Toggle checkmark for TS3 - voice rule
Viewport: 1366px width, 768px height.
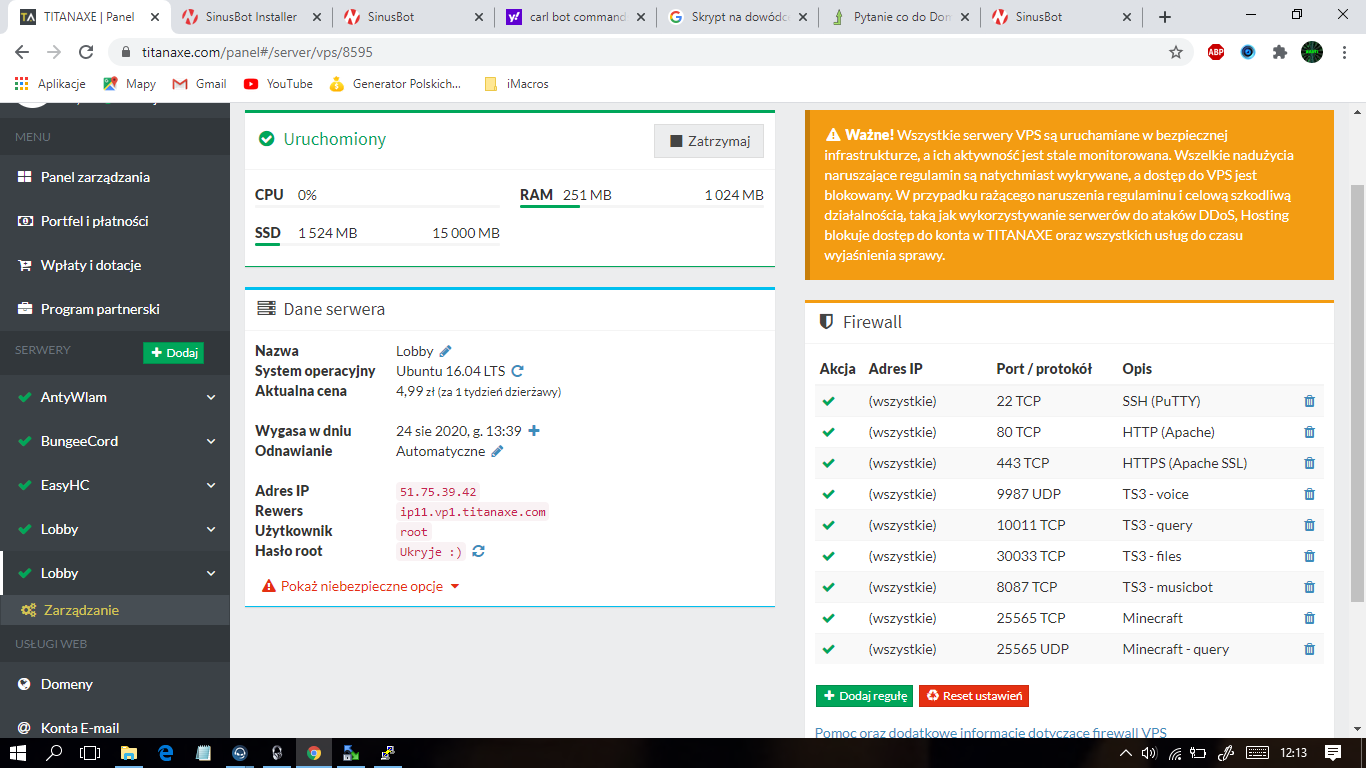[828, 494]
